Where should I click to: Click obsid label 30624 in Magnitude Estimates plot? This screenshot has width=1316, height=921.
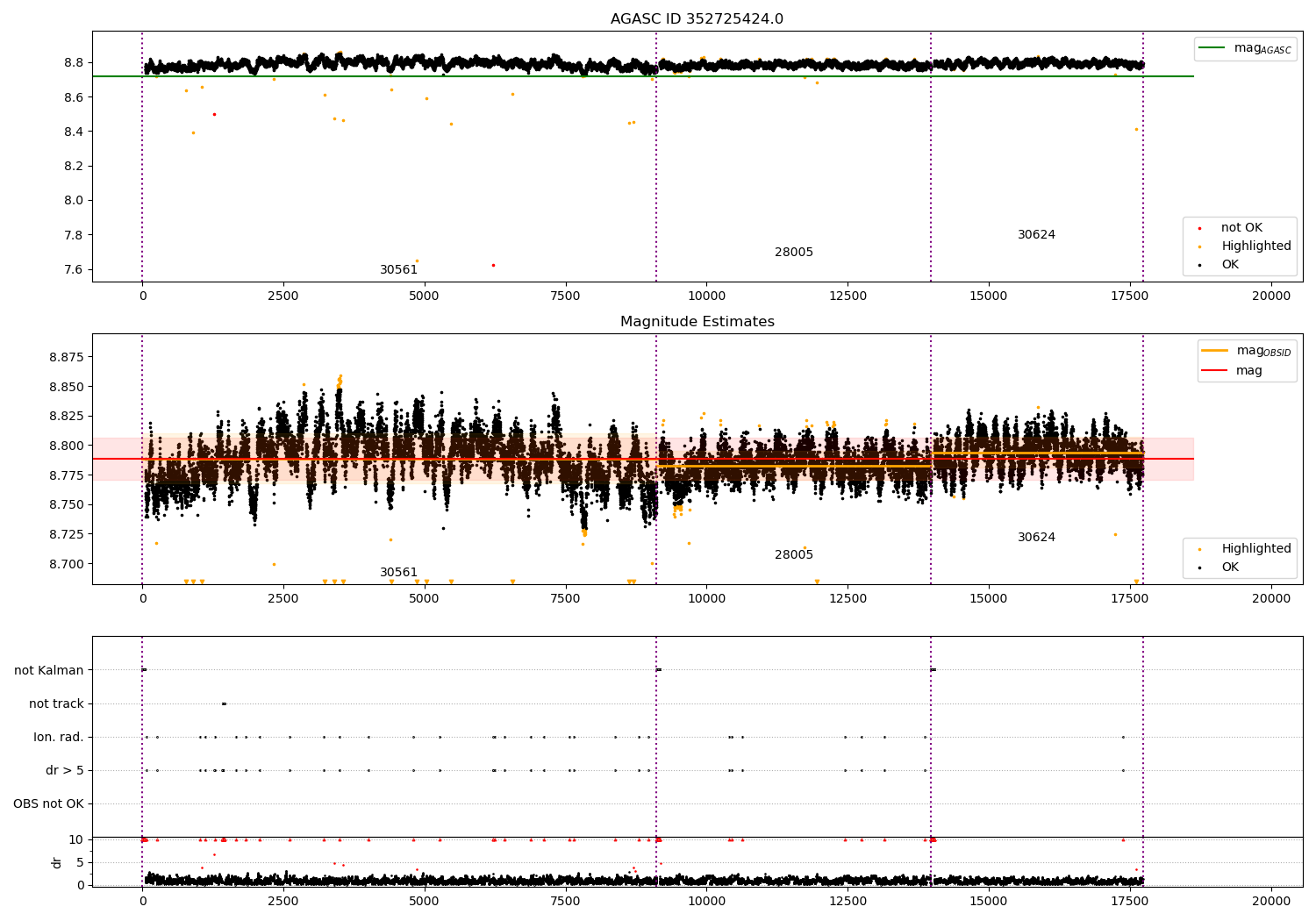pos(1036,538)
